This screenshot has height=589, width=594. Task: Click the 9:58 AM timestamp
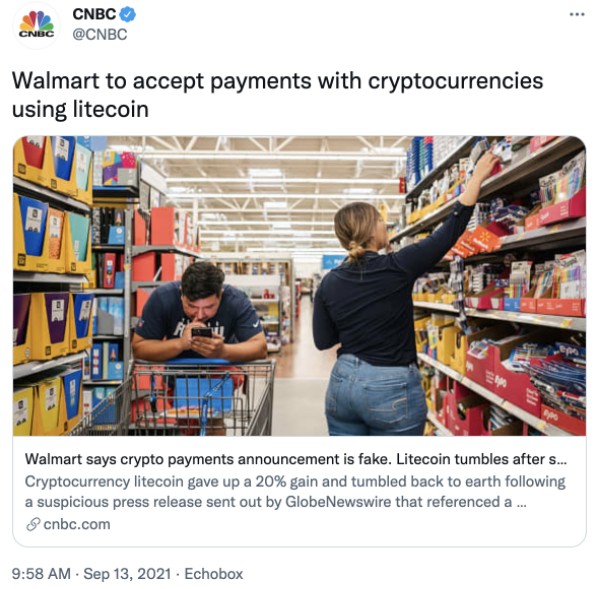[41, 573]
